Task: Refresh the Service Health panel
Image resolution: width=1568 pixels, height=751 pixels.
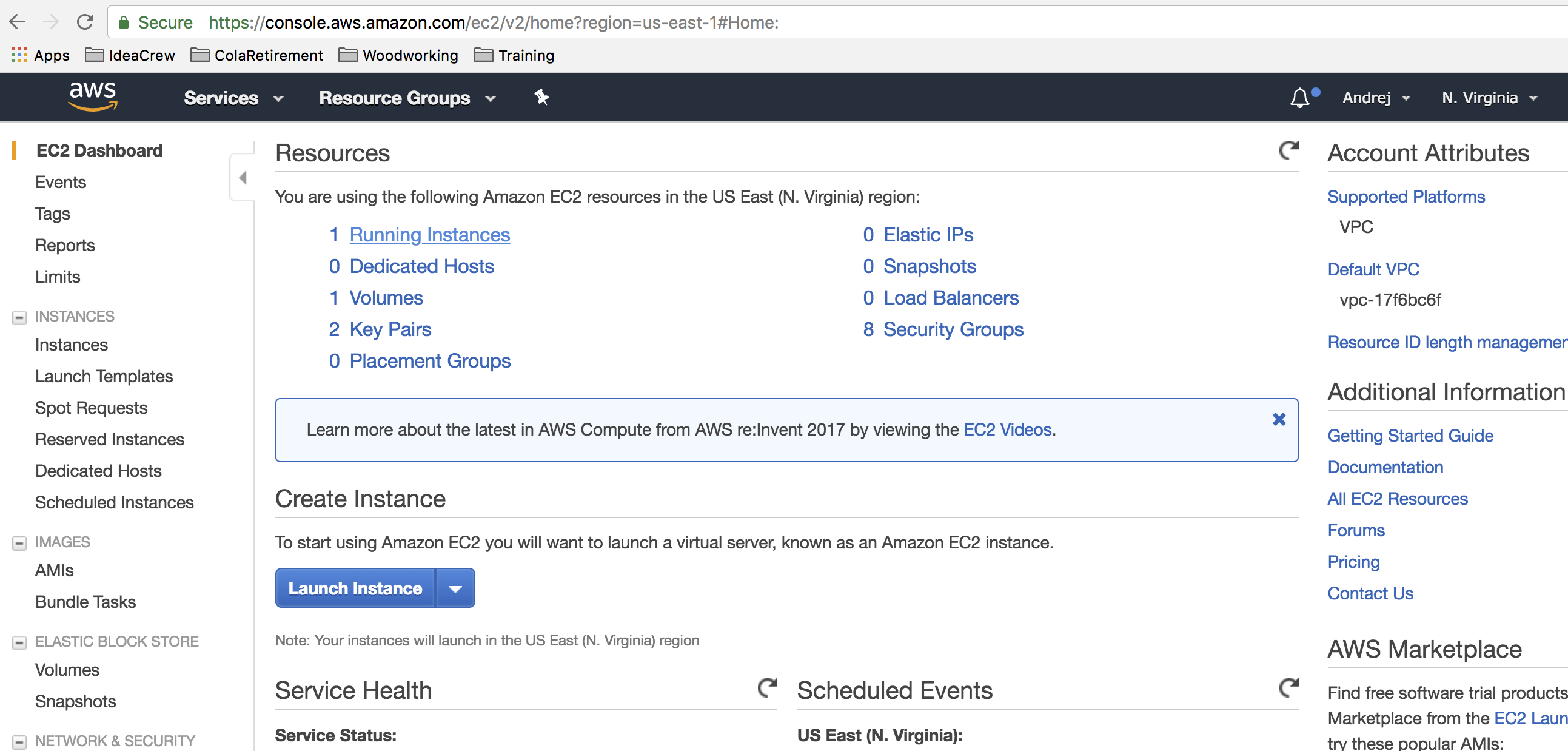Action: point(767,689)
